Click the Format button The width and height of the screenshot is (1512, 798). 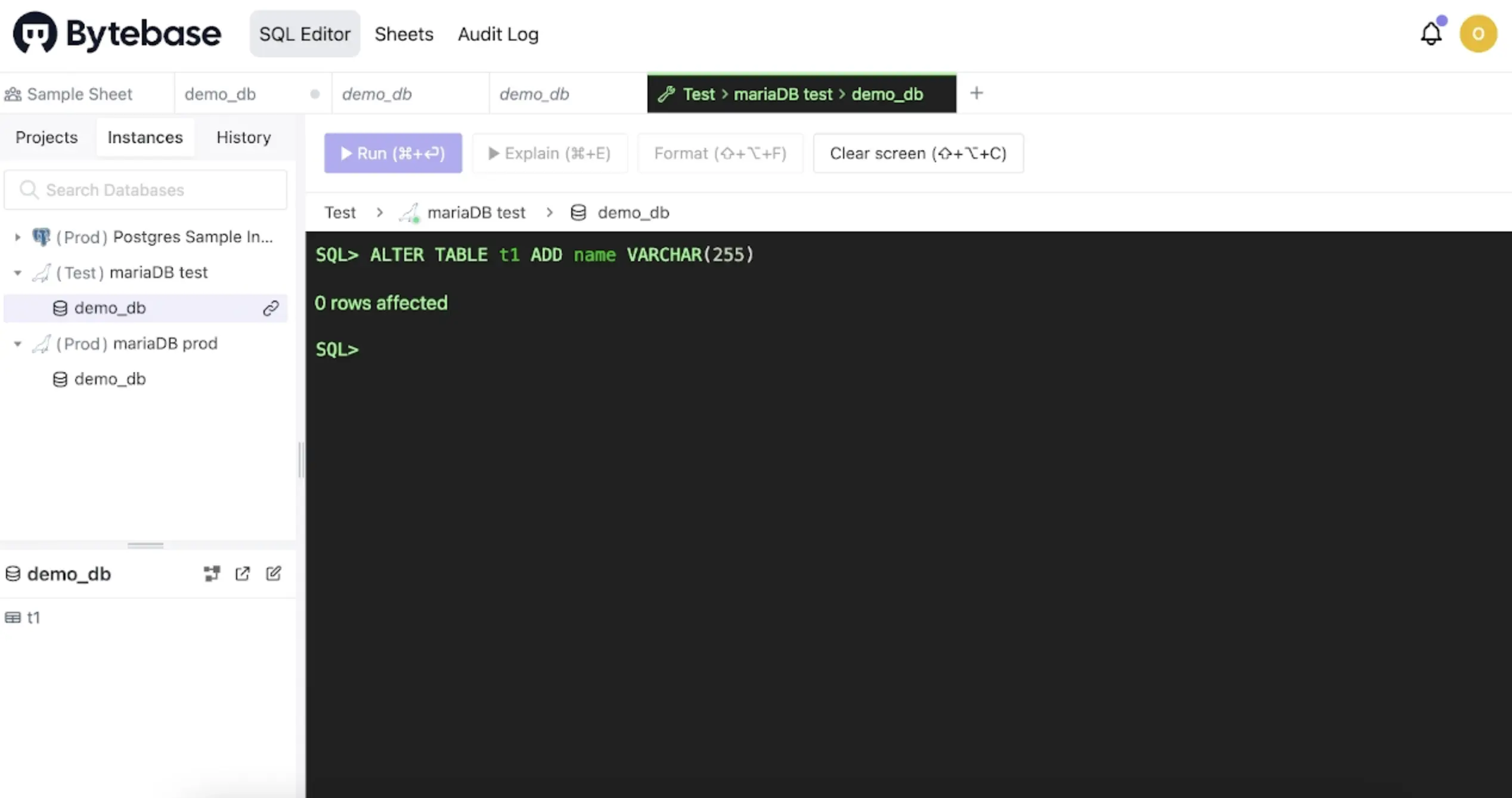pos(720,153)
